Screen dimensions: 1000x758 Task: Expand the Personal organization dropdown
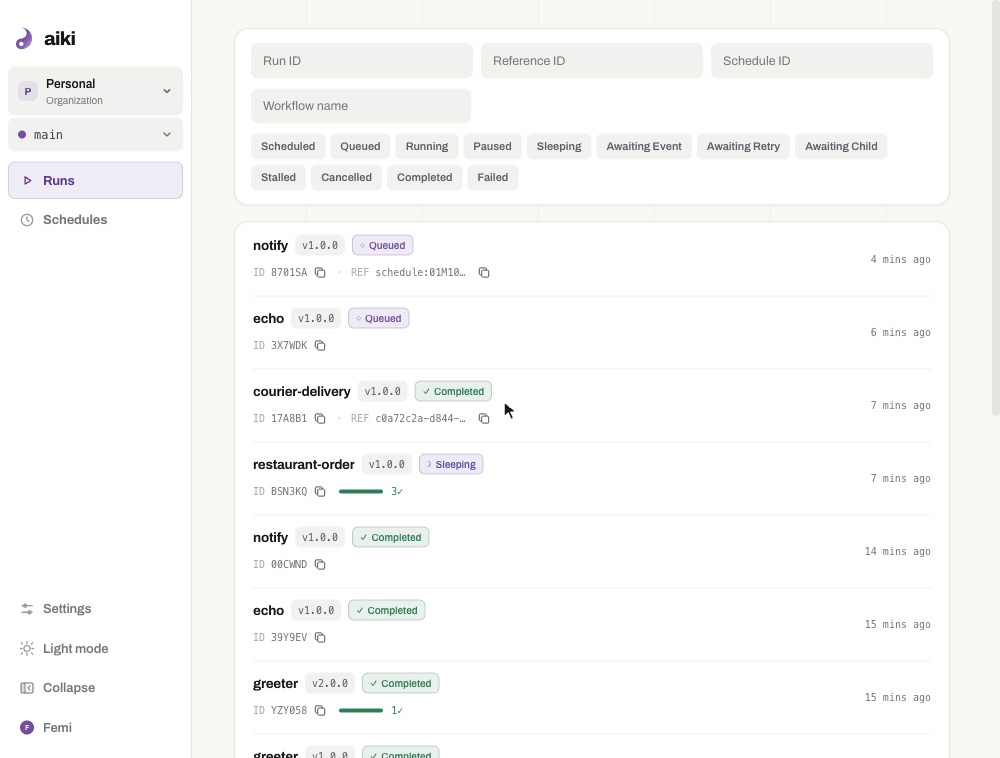[96, 91]
